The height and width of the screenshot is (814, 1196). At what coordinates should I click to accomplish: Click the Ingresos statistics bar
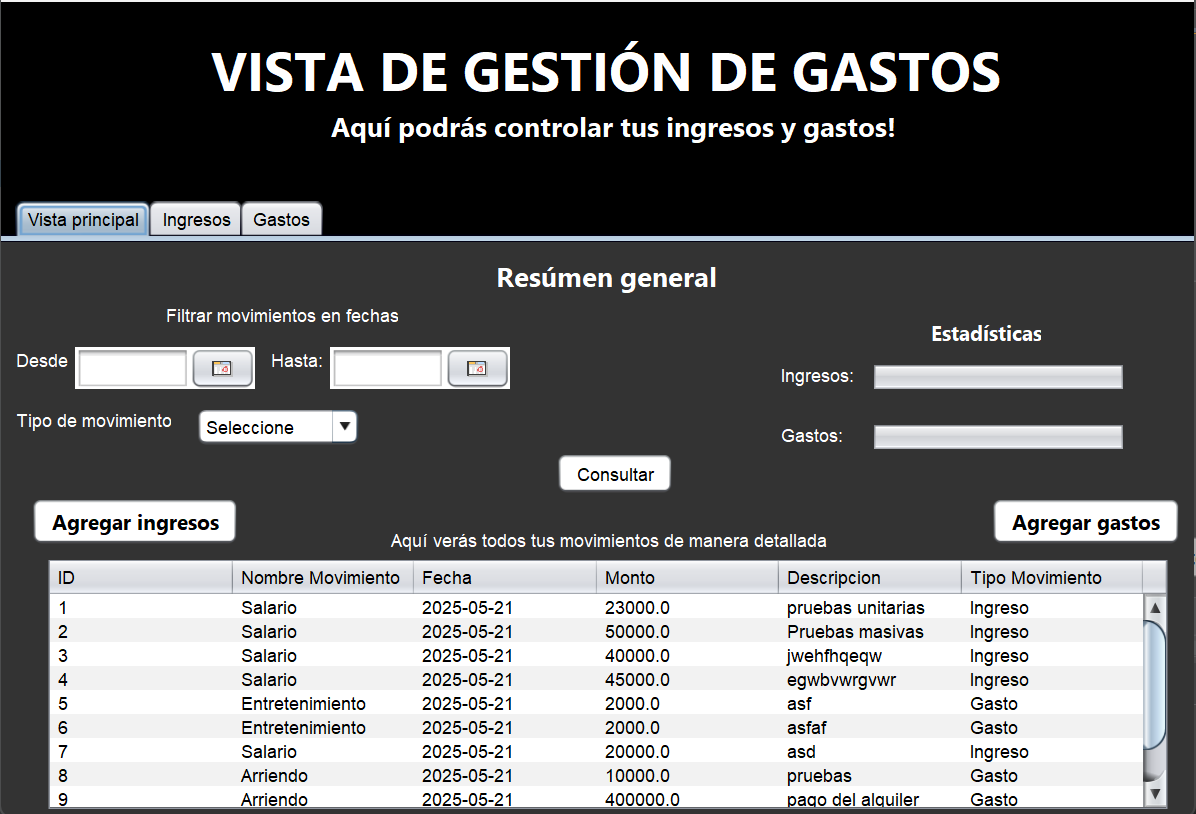(997, 377)
